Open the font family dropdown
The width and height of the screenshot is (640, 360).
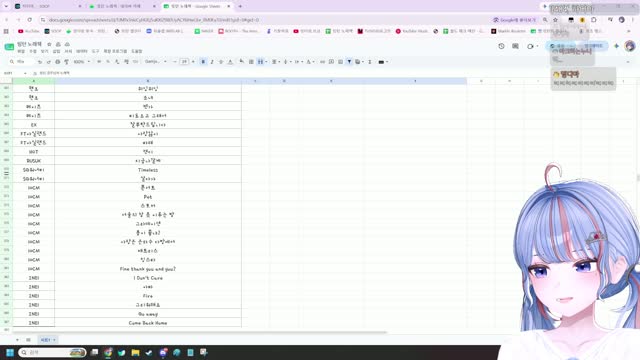(x=156, y=62)
